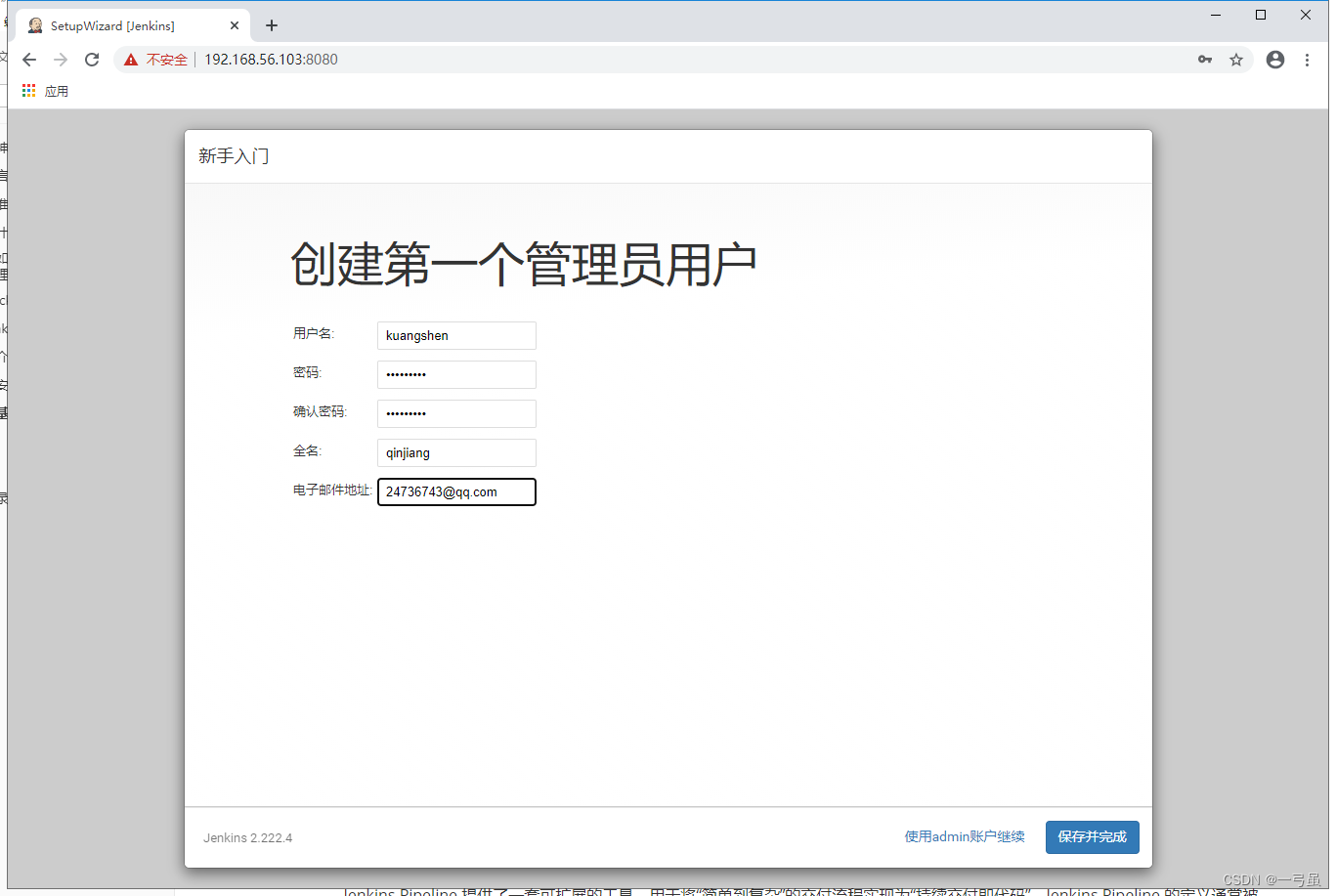This screenshot has height=896, width=1336.
Task: Click the heading 创建第一个管理员用户
Action: tap(524, 264)
